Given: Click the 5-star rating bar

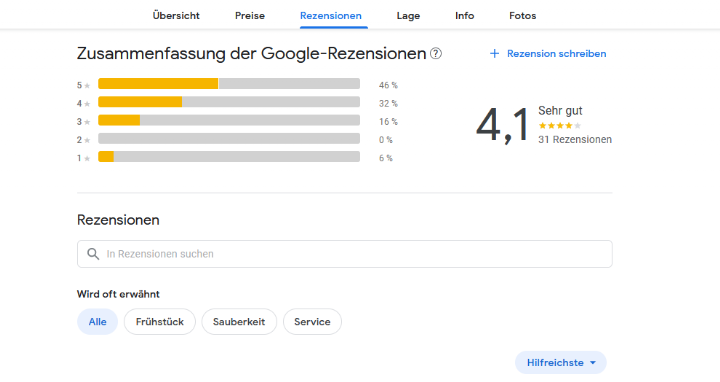Looking at the screenshot, I should tap(229, 84).
